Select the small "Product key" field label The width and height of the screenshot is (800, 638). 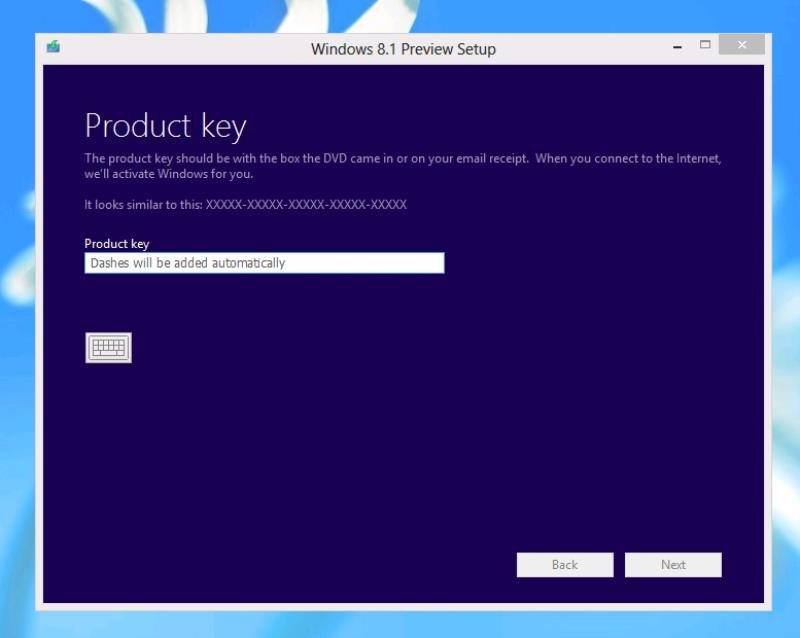click(x=116, y=244)
